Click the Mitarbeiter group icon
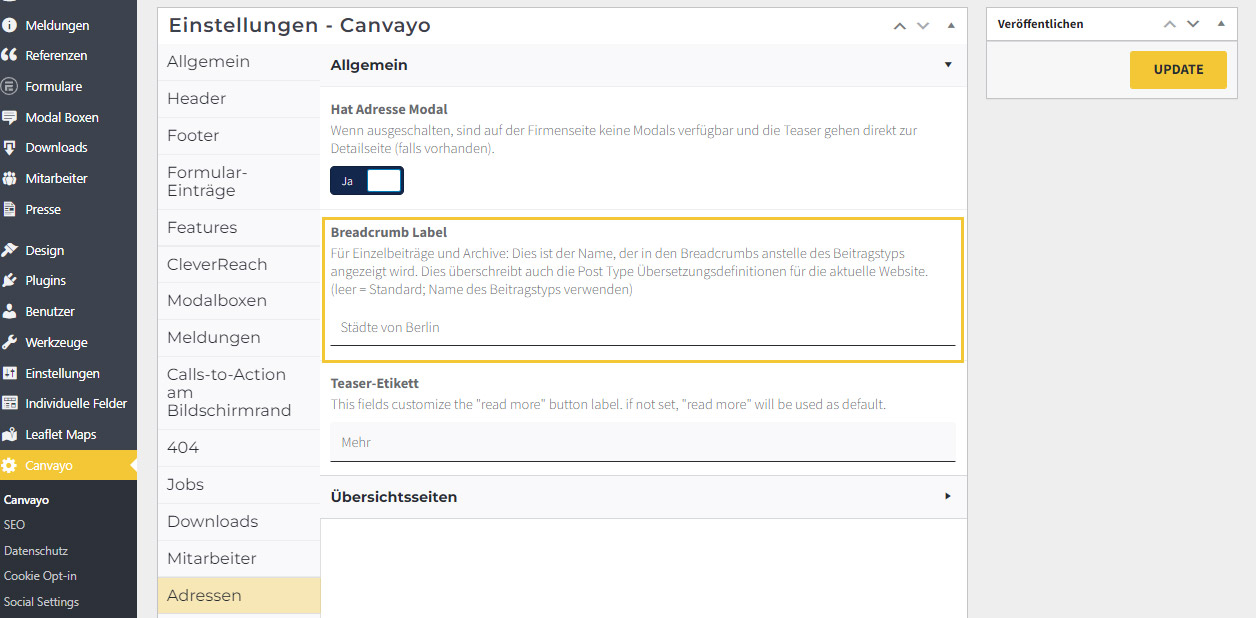The image size is (1256, 618). tap(10, 179)
